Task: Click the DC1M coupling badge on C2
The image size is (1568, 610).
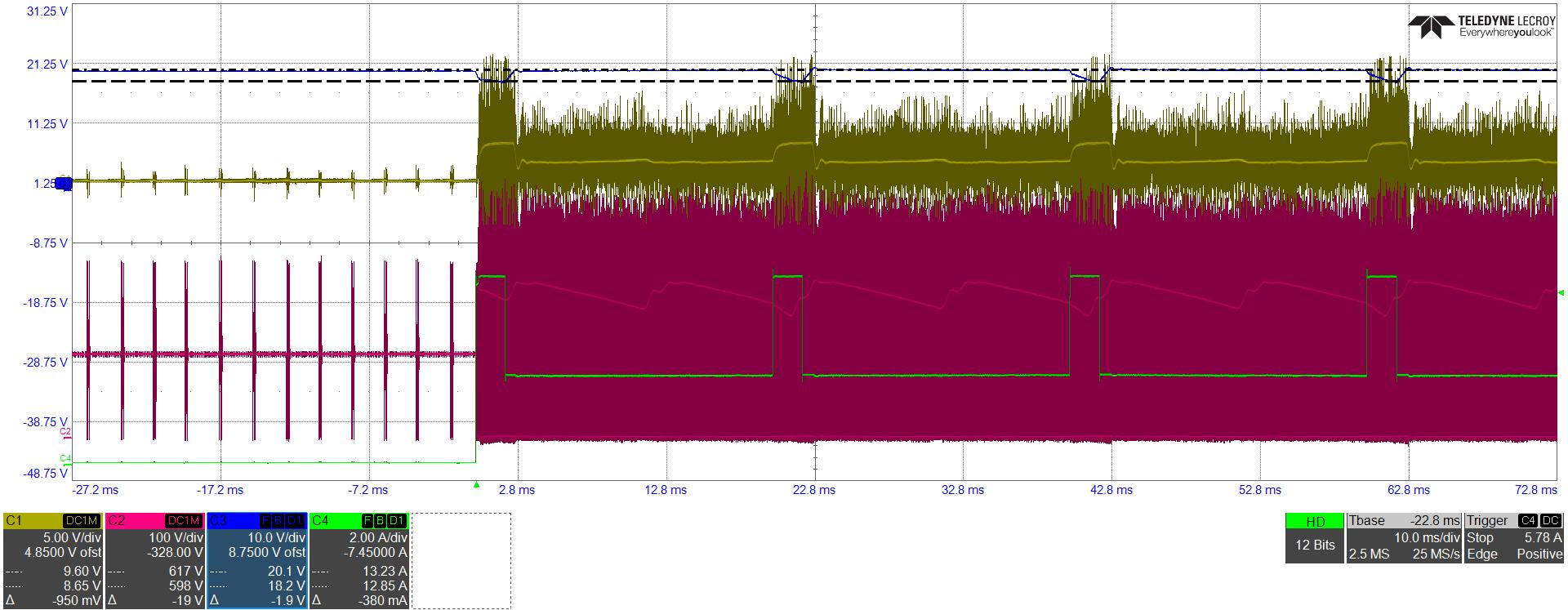Action: tap(184, 520)
